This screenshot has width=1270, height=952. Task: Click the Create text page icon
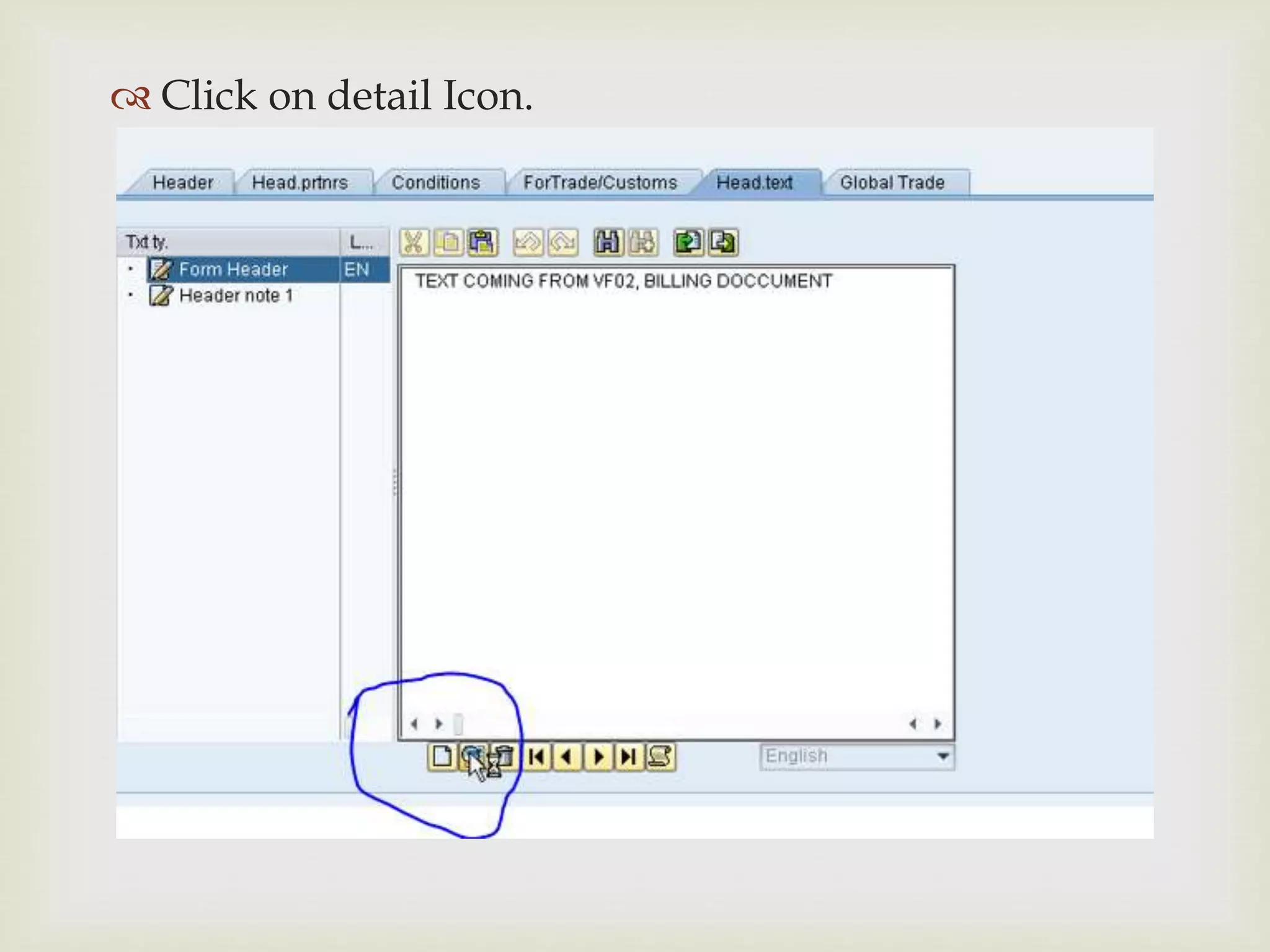click(x=442, y=757)
